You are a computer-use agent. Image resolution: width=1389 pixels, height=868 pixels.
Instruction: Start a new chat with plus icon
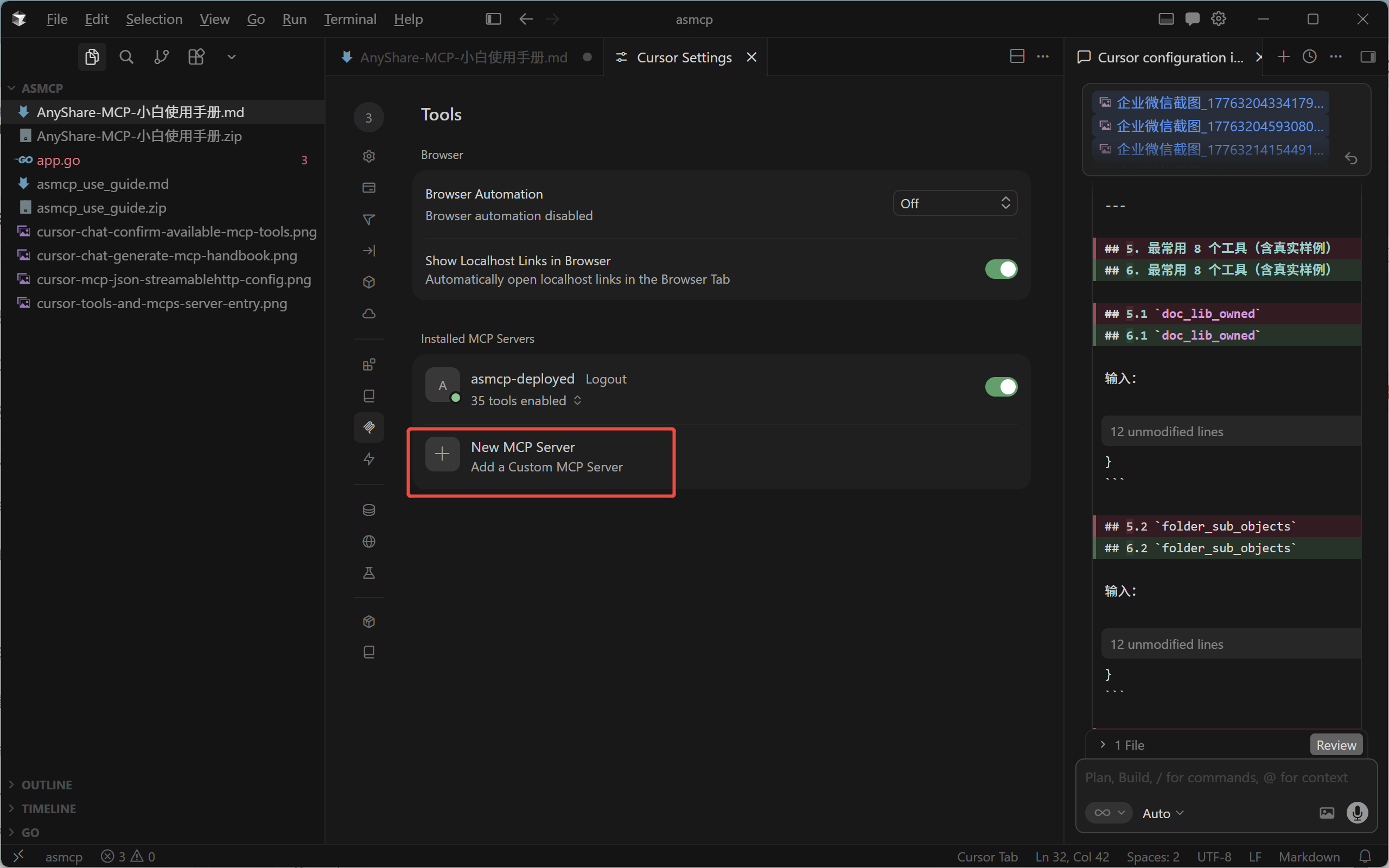click(x=1283, y=56)
